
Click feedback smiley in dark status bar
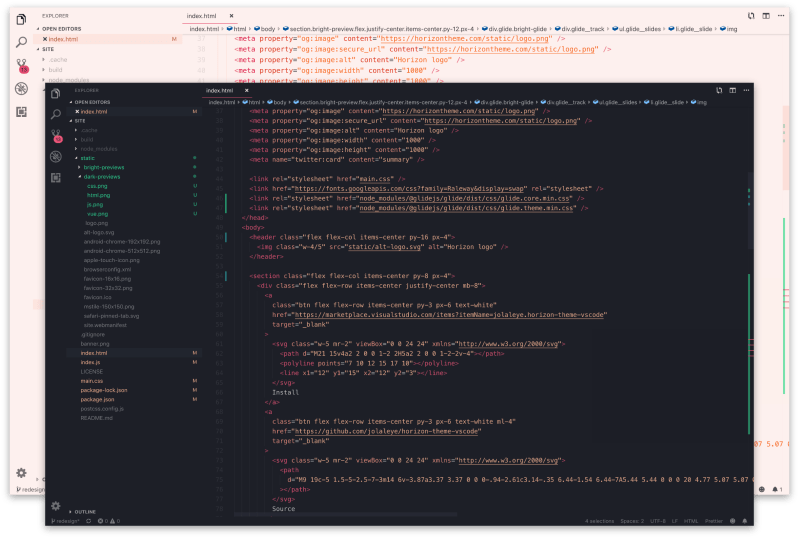coord(732,521)
